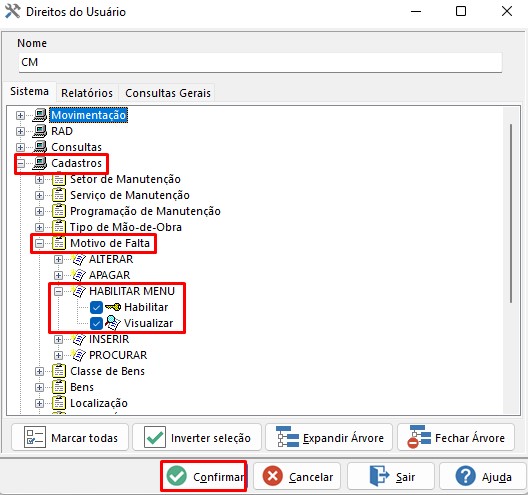
Task: Click the Motivo de Falta notepad icon
Action: [59, 243]
